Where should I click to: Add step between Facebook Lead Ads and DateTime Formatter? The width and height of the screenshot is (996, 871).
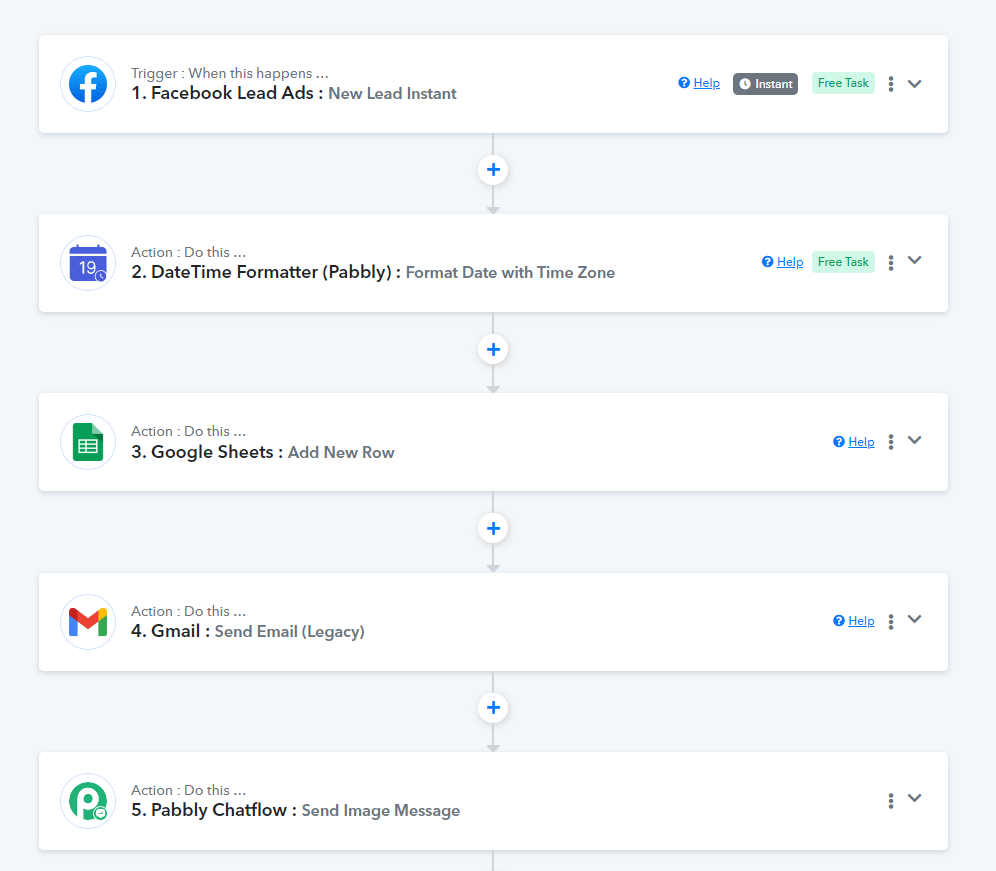(493, 170)
